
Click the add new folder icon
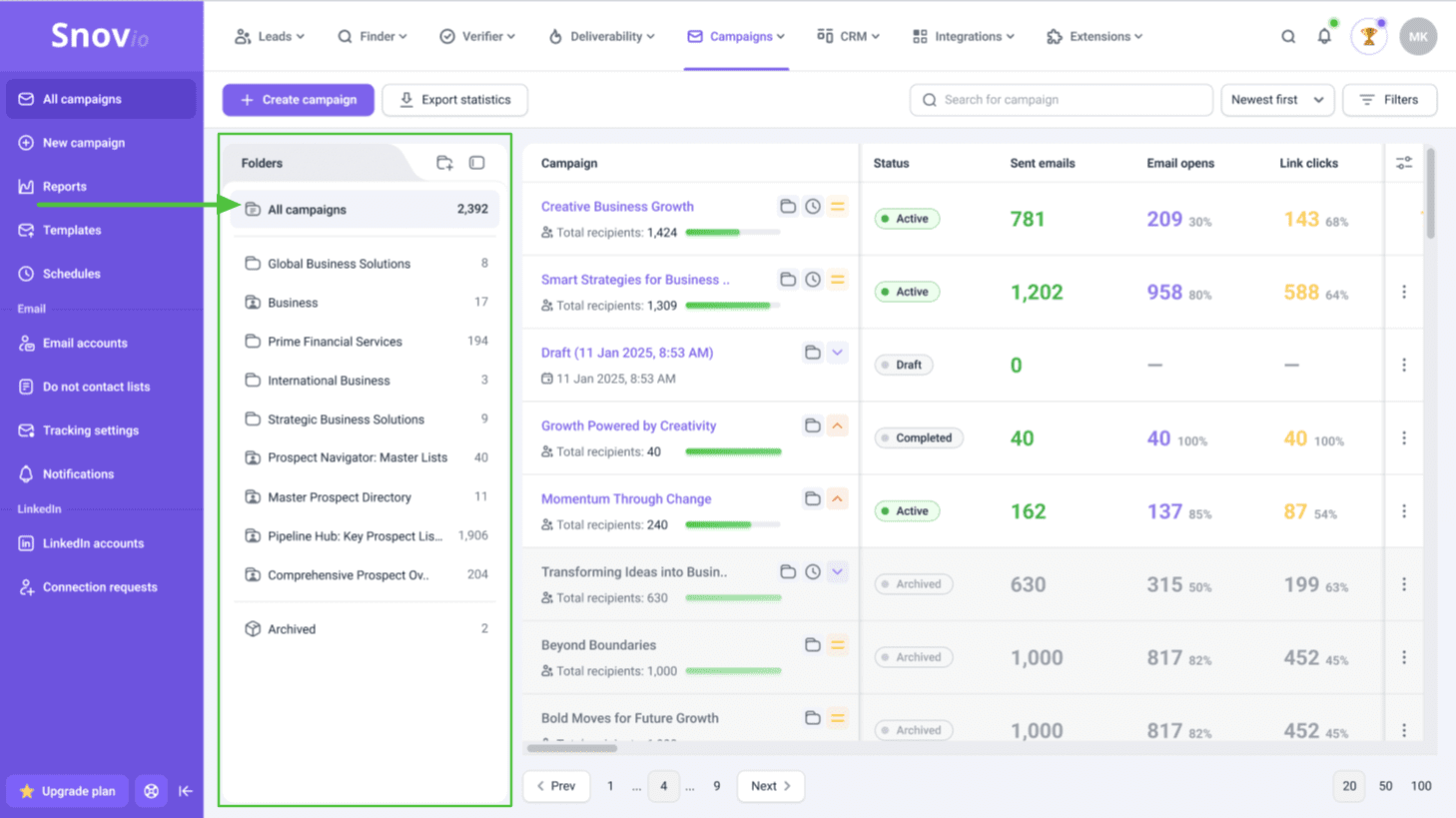(444, 163)
